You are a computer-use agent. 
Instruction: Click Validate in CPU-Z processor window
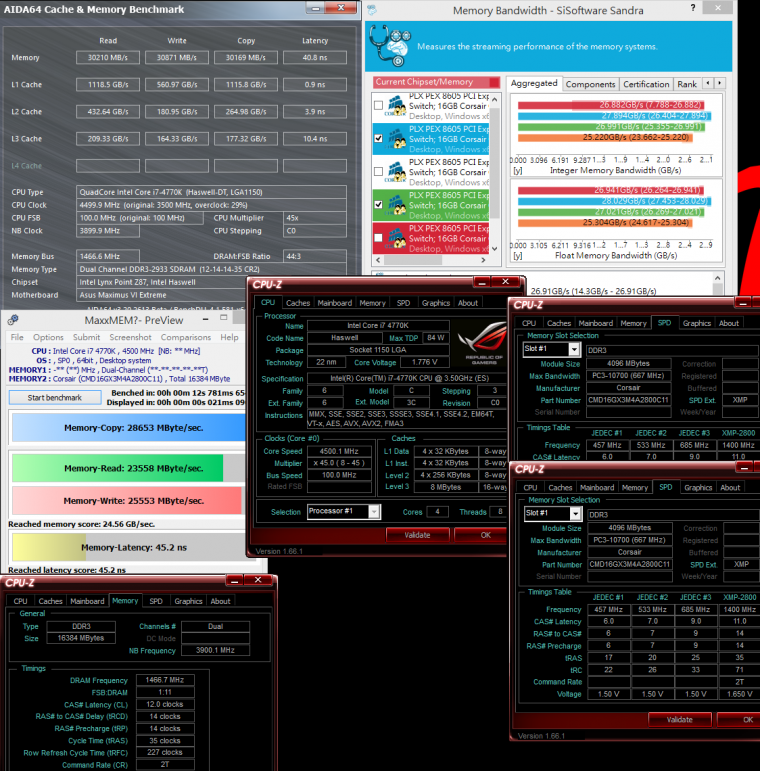point(417,535)
